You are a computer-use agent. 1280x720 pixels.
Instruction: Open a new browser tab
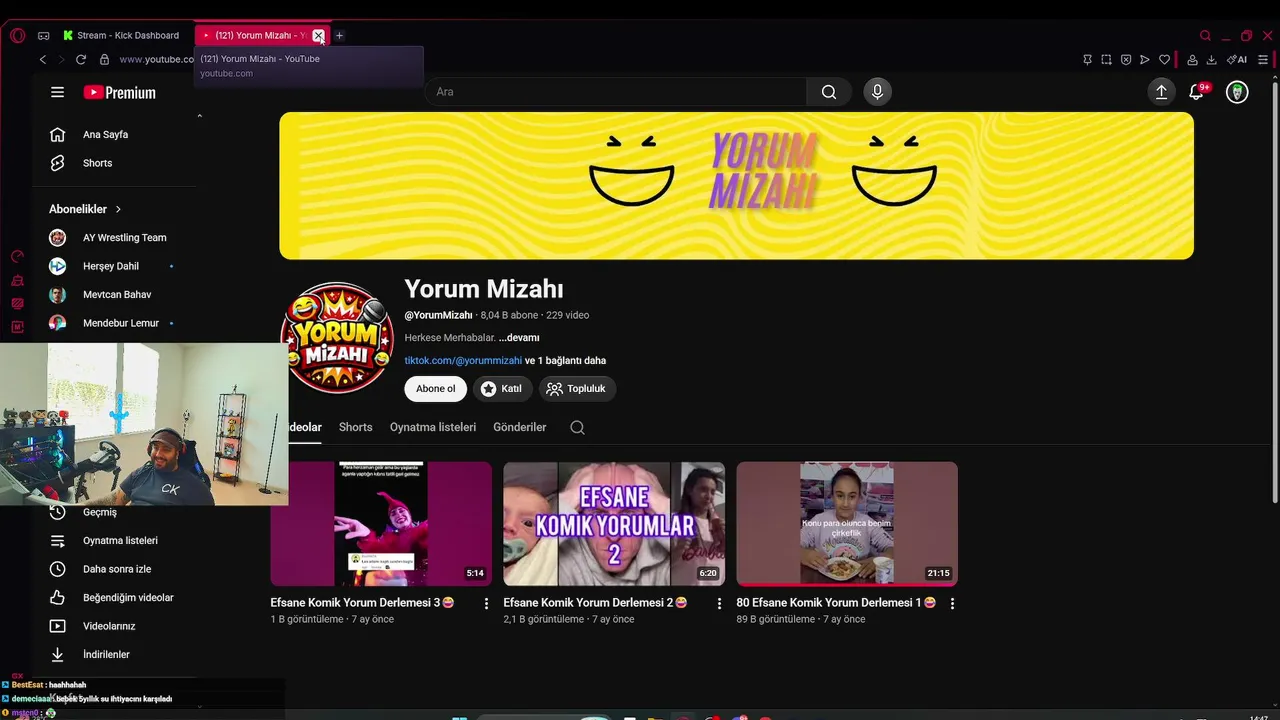[x=339, y=35]
